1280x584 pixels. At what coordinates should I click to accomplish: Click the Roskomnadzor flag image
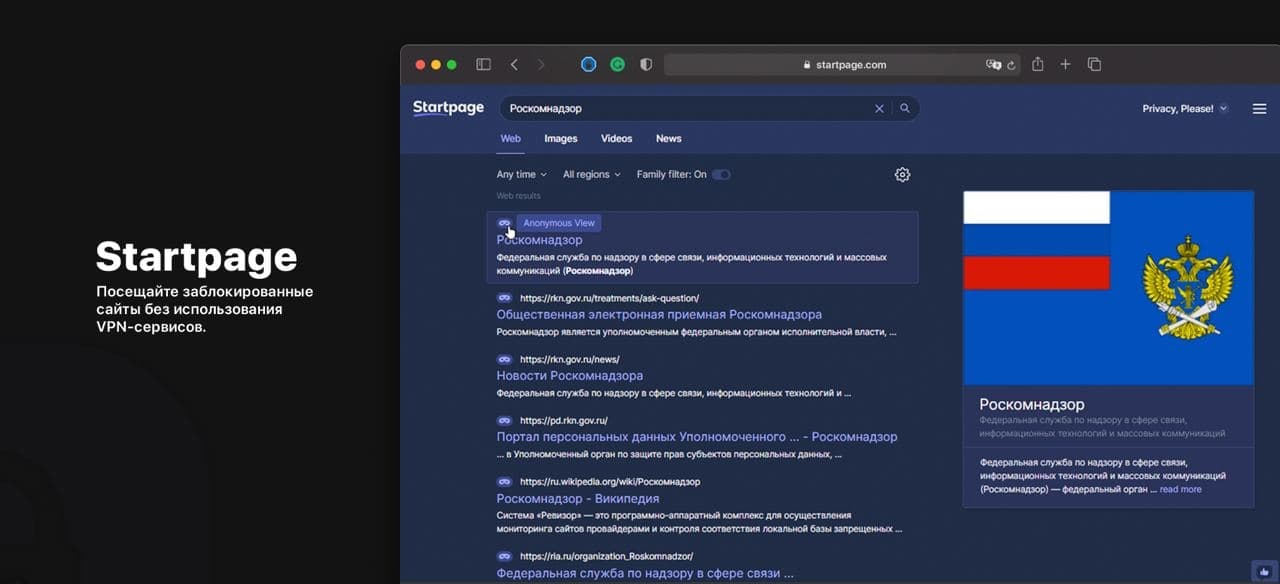point(1108,288)
